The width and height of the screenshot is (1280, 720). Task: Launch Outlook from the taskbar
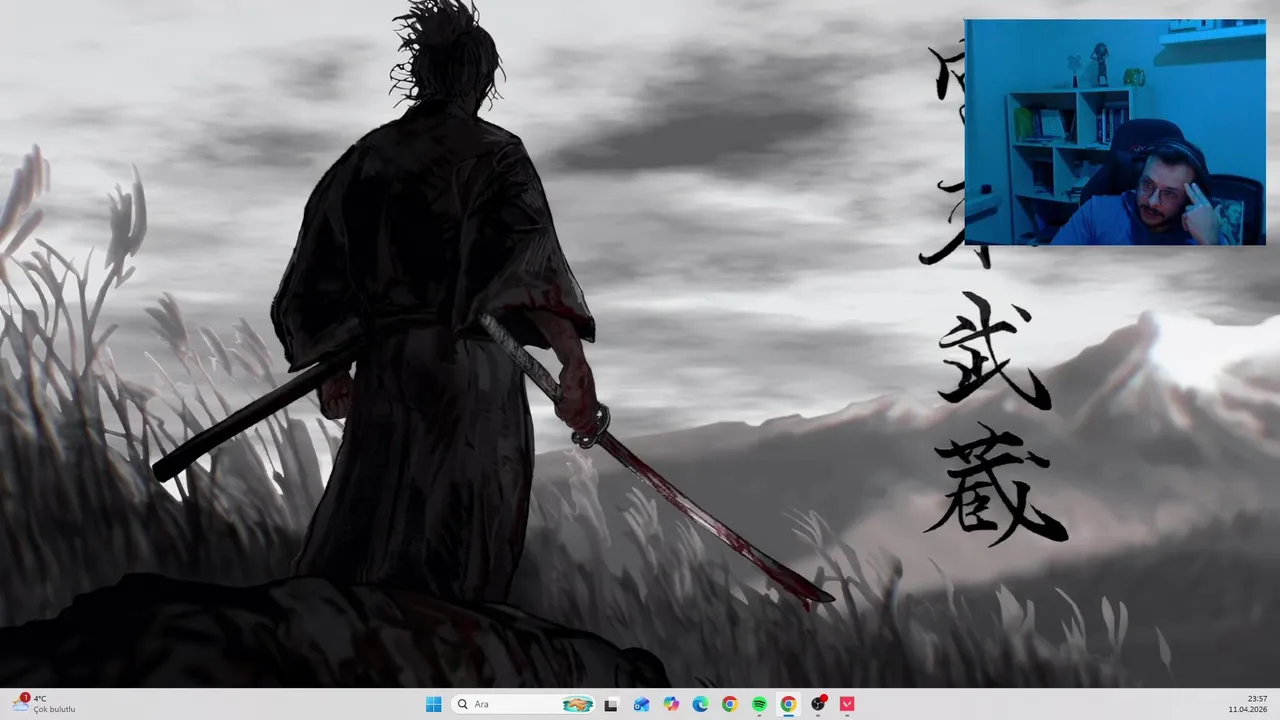click(x=641, y=704)
